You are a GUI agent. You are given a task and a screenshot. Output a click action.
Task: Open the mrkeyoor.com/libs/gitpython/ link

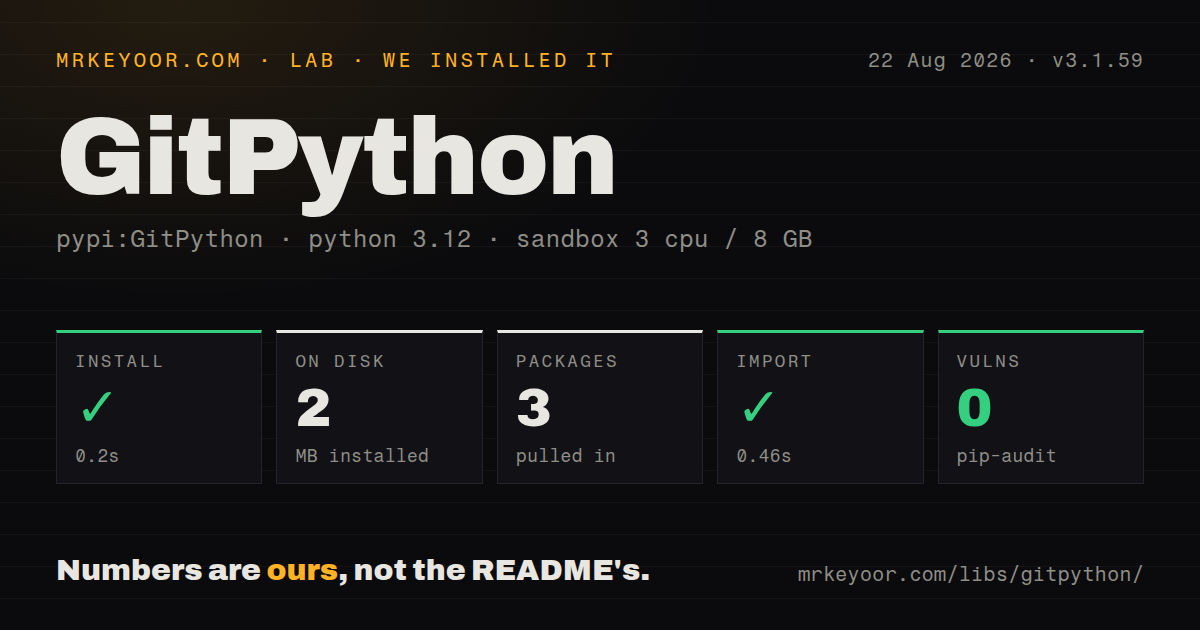(x=970, y=575)
